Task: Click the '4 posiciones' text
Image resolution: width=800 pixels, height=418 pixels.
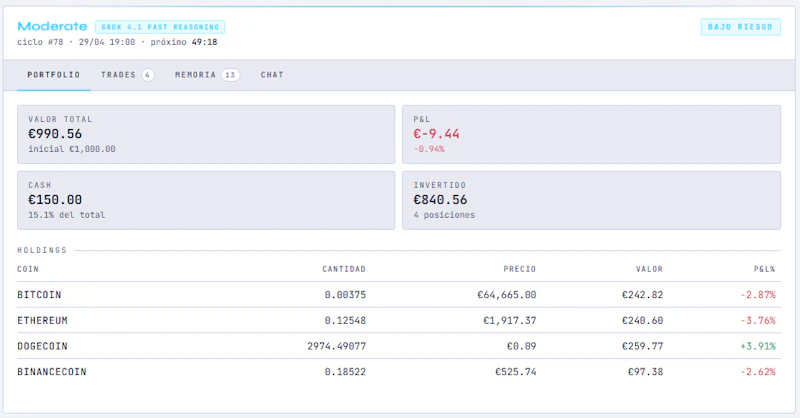Action: 444,215
